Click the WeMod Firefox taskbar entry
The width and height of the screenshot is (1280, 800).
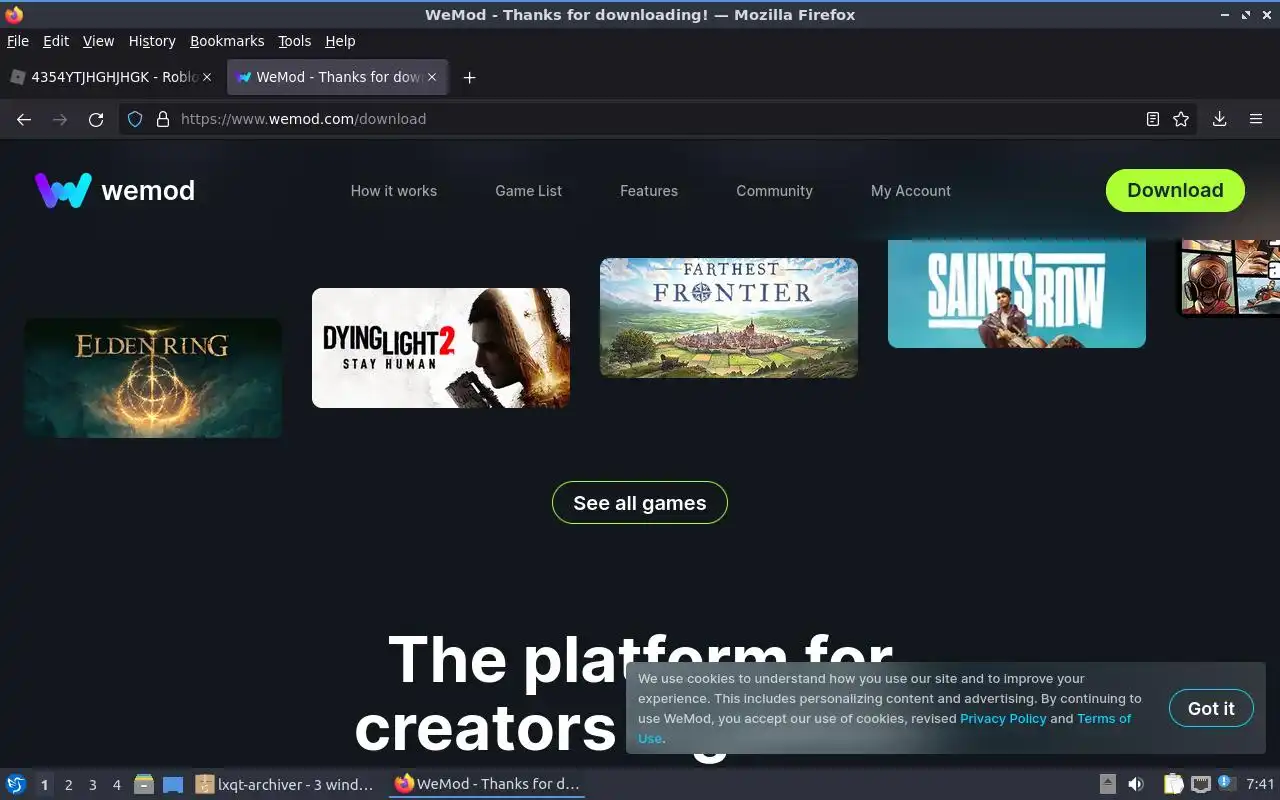click(487, 784)
